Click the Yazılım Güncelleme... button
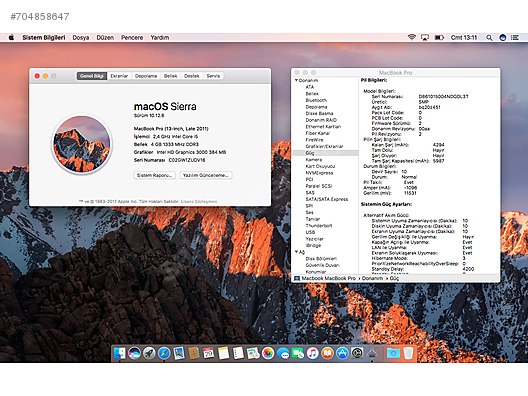This screenshot has height=396, width=528. (206, 175)
